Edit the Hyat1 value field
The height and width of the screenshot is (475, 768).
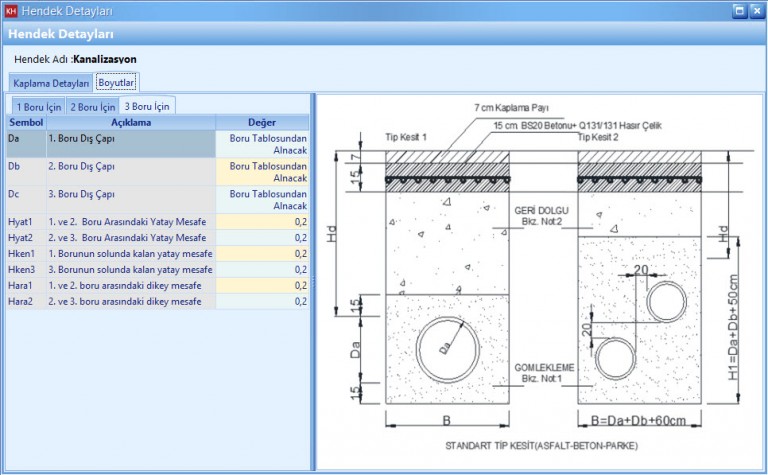pyautogui.click(x=261, y=222)
